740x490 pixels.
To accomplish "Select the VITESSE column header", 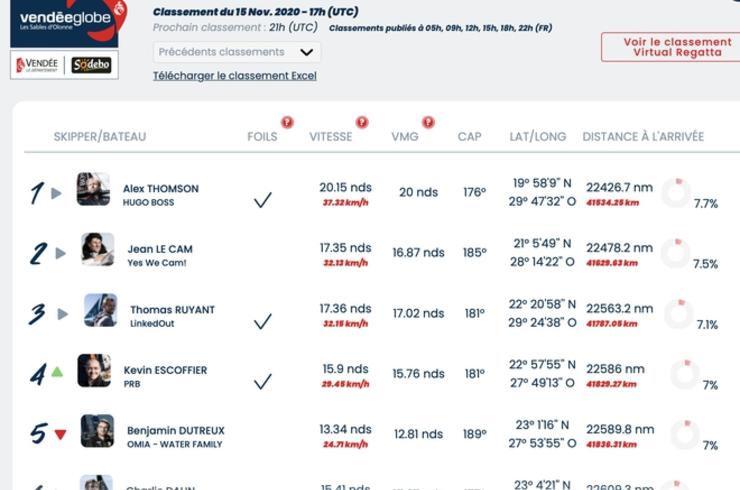I will tap(330, 136).
